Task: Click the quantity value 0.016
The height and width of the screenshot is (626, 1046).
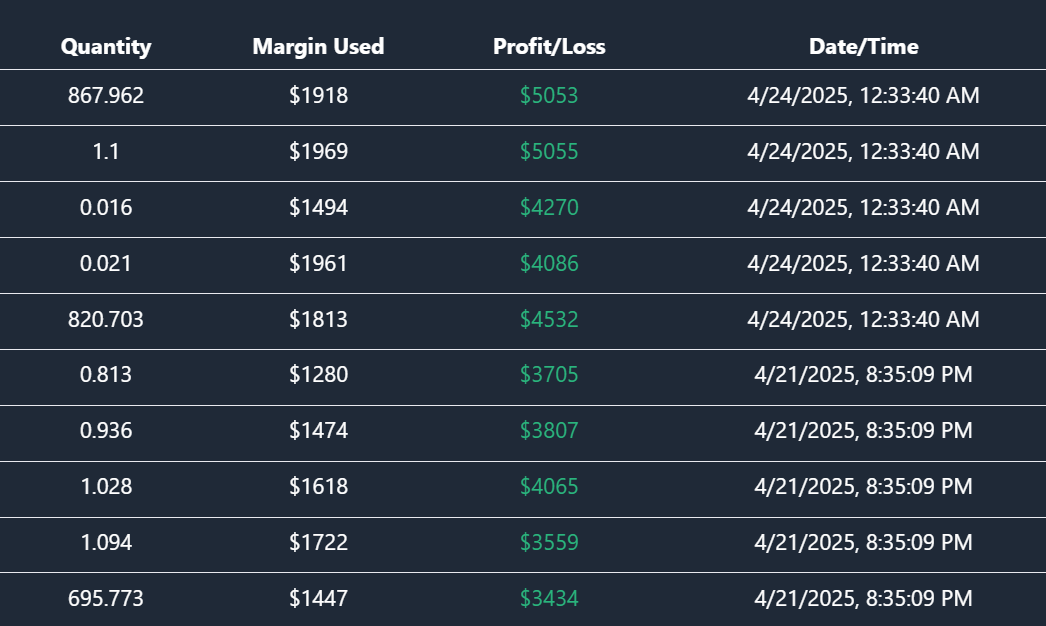Action: coord(106,208)
